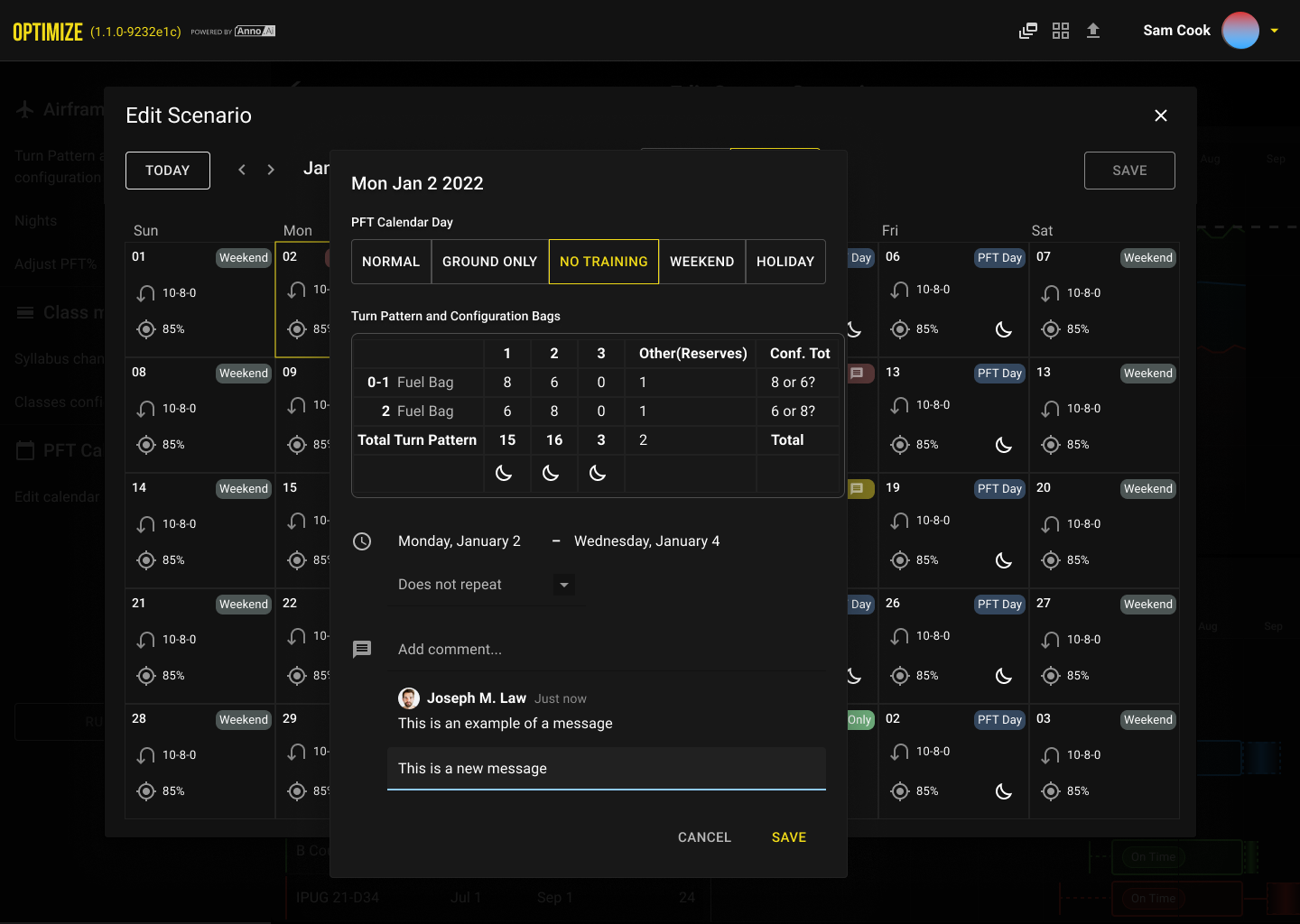The height and width of the screenshot is (924, 1300).
Task: Select Nights in the left sidebar
Action: 35,220
